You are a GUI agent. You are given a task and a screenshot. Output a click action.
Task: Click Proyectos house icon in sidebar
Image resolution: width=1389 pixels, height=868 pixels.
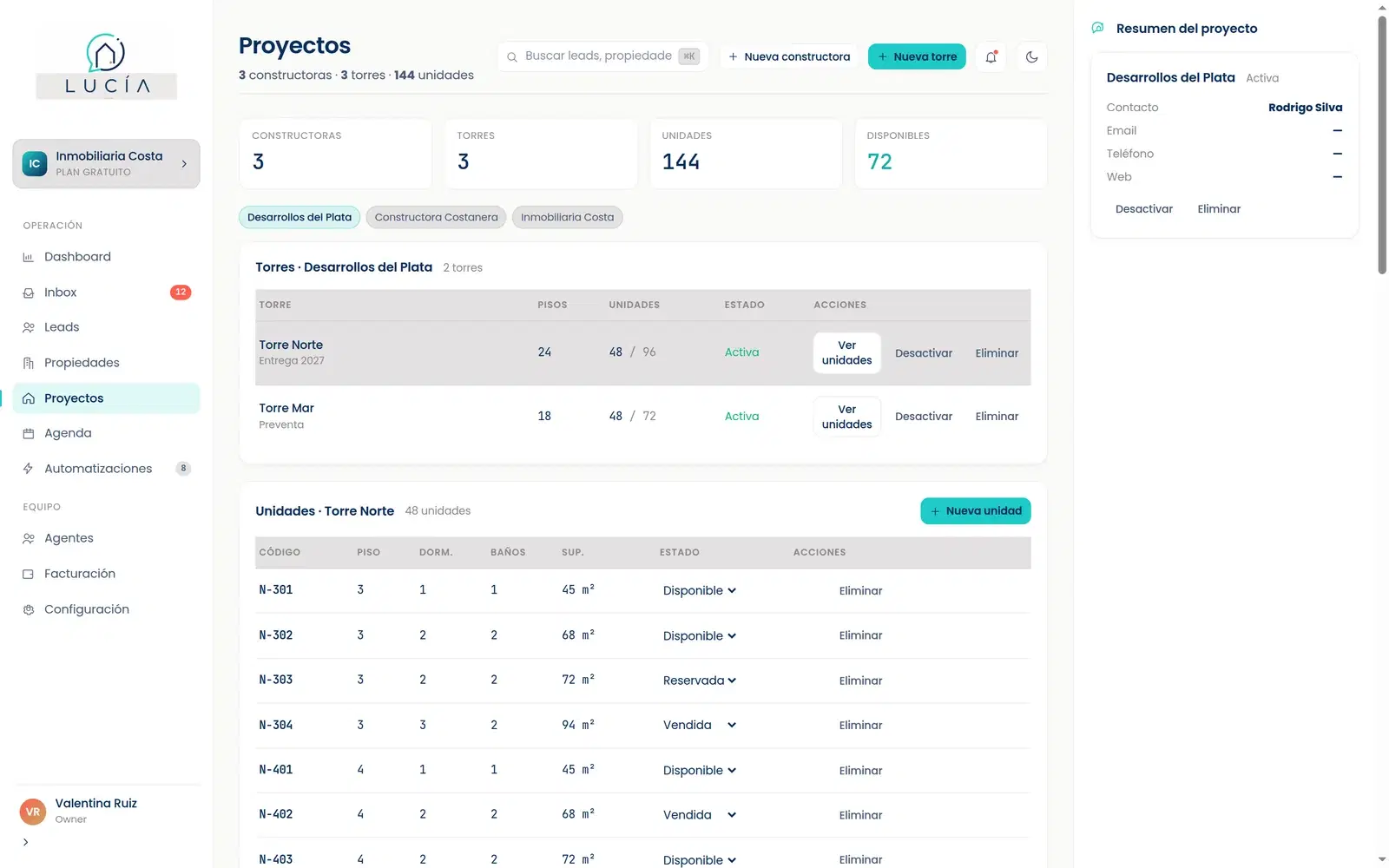29,398
